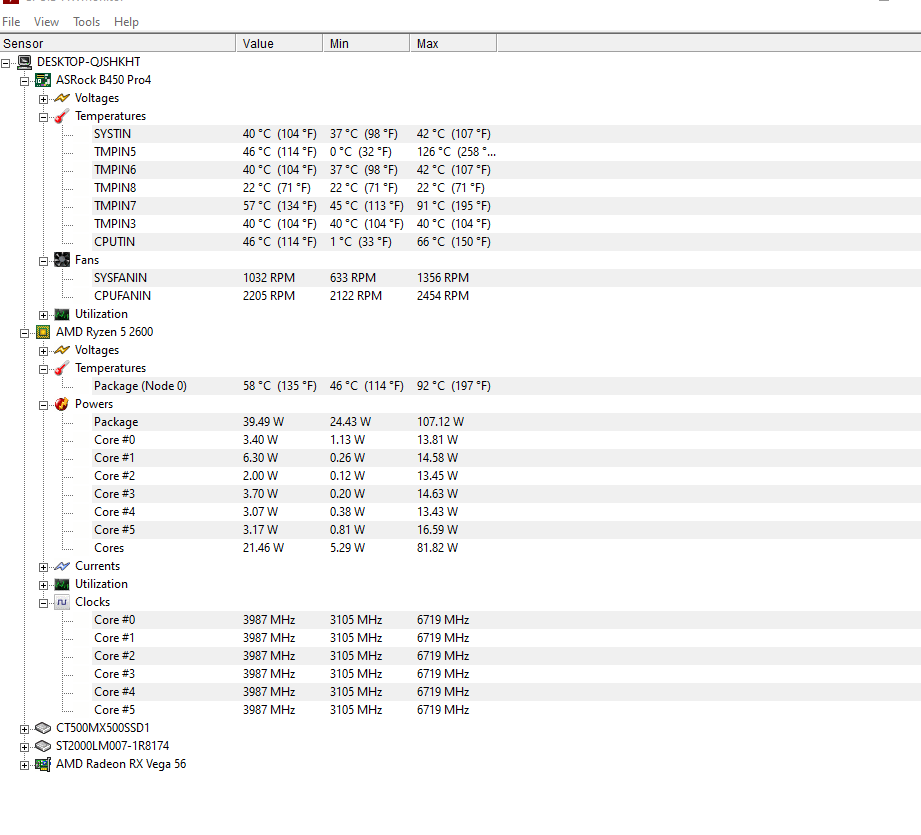Image resolution: width=921 pixels, height=835 pixels.
Task: Click the Min column header
Action: click(x=367, y=43)
